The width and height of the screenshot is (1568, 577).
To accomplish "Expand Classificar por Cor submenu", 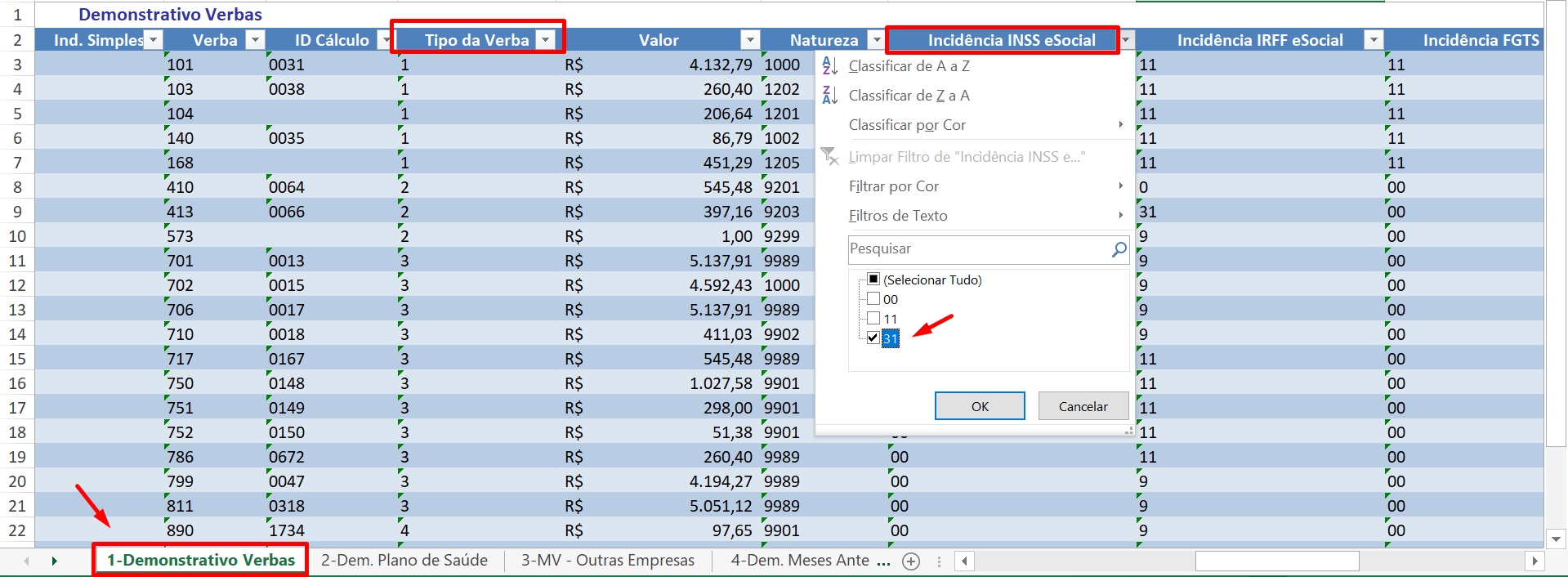I will (976, 125).
